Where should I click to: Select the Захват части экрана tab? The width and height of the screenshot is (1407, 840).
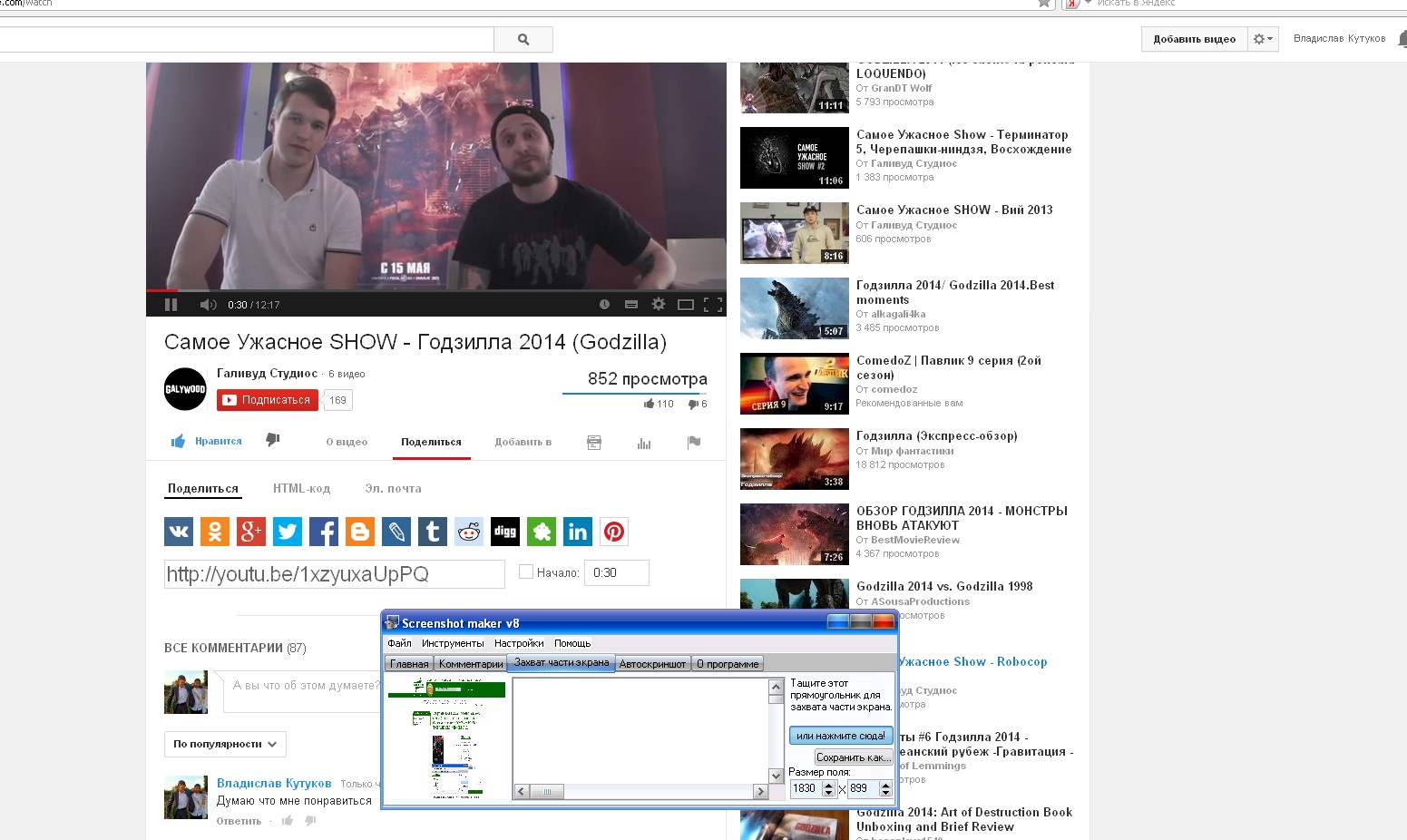562,663
